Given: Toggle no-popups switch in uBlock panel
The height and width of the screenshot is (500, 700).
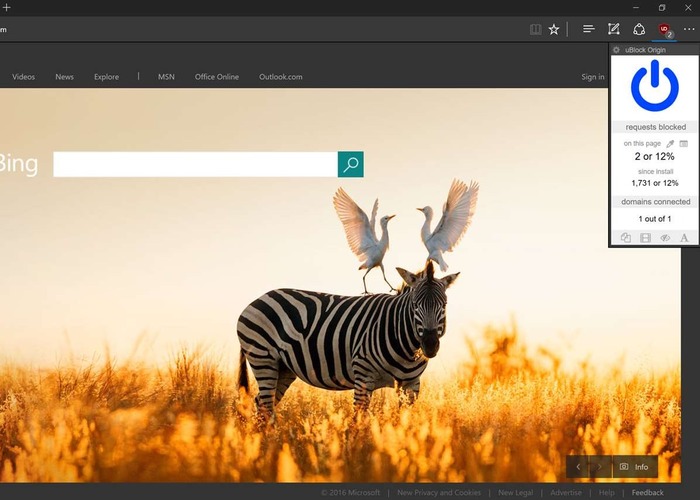Looking at the screenshot, I should click(626, 238).
